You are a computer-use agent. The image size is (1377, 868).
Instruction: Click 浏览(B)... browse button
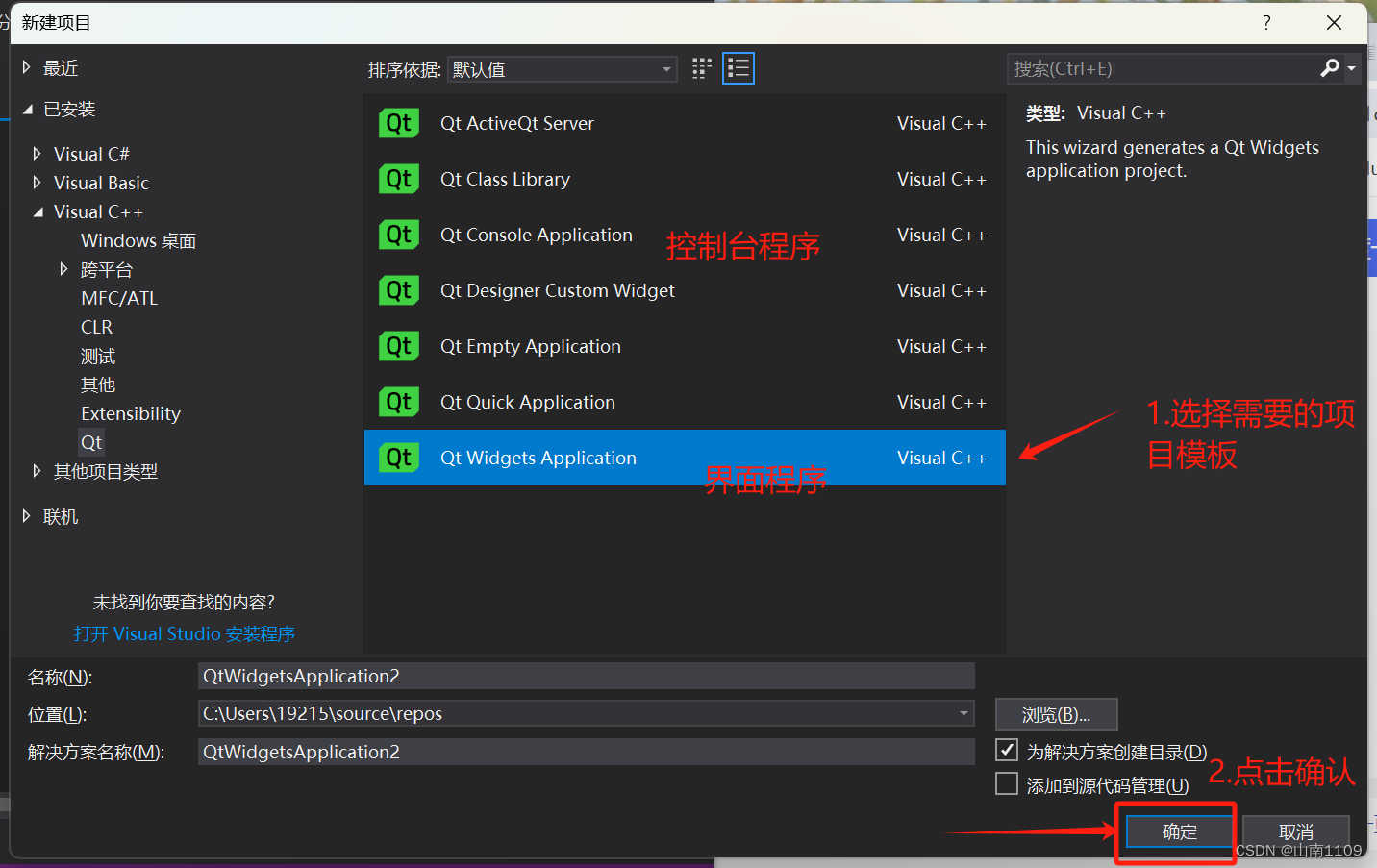[1056, 714]
